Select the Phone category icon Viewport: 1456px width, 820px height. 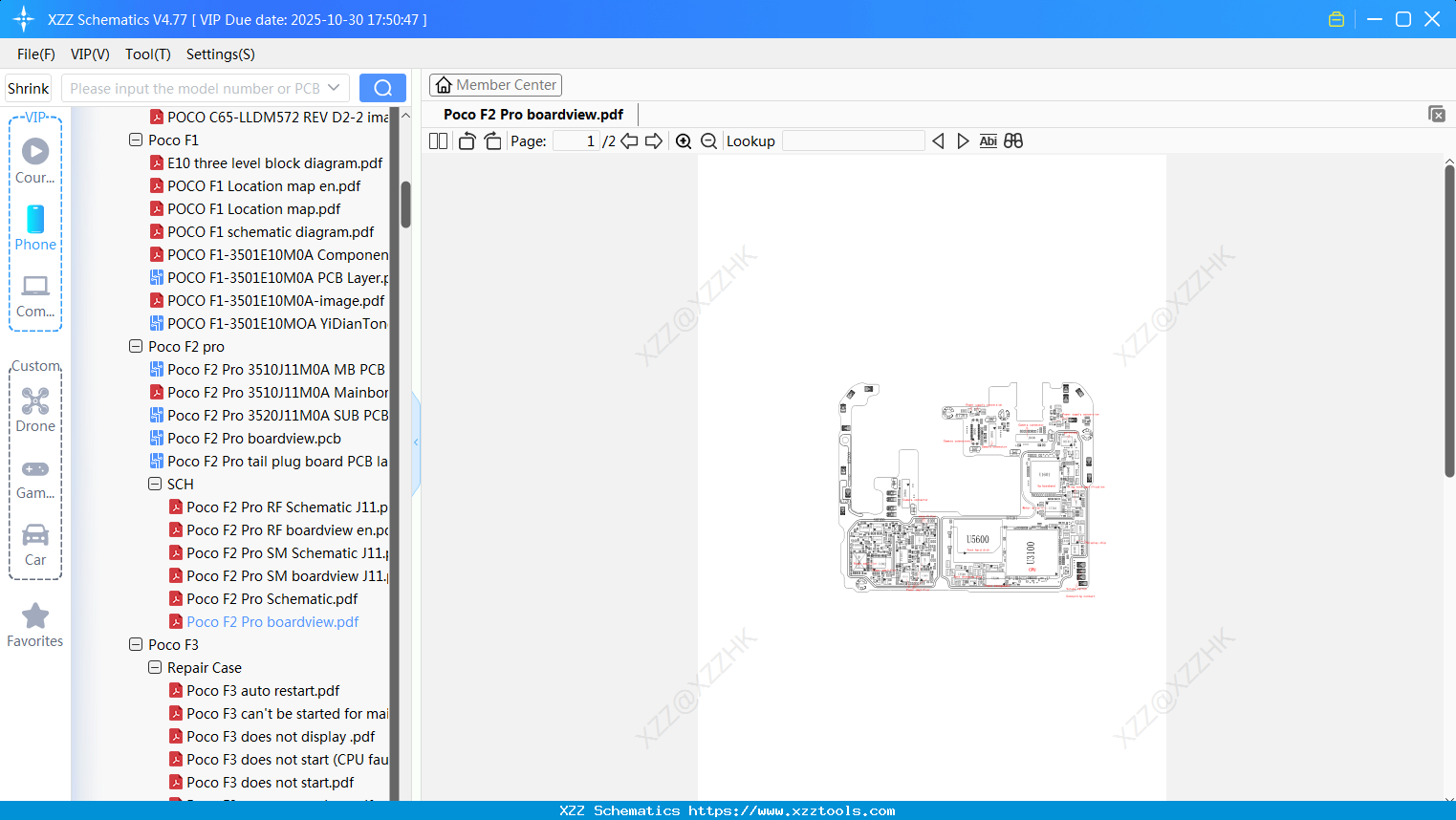tap(35, 228)
